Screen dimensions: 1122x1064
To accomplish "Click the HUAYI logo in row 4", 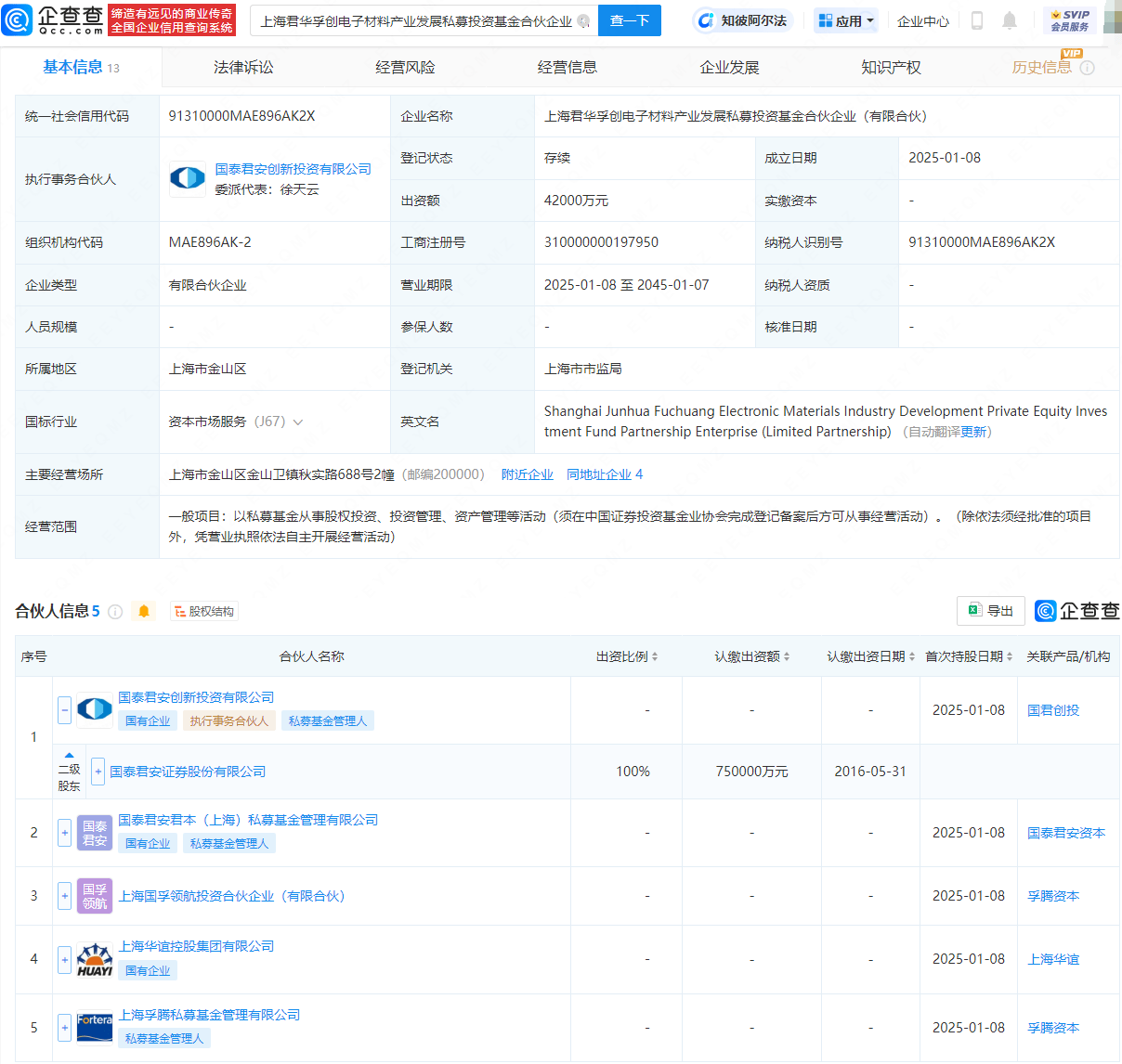I will pyautogui.click(x=95, y=959).
